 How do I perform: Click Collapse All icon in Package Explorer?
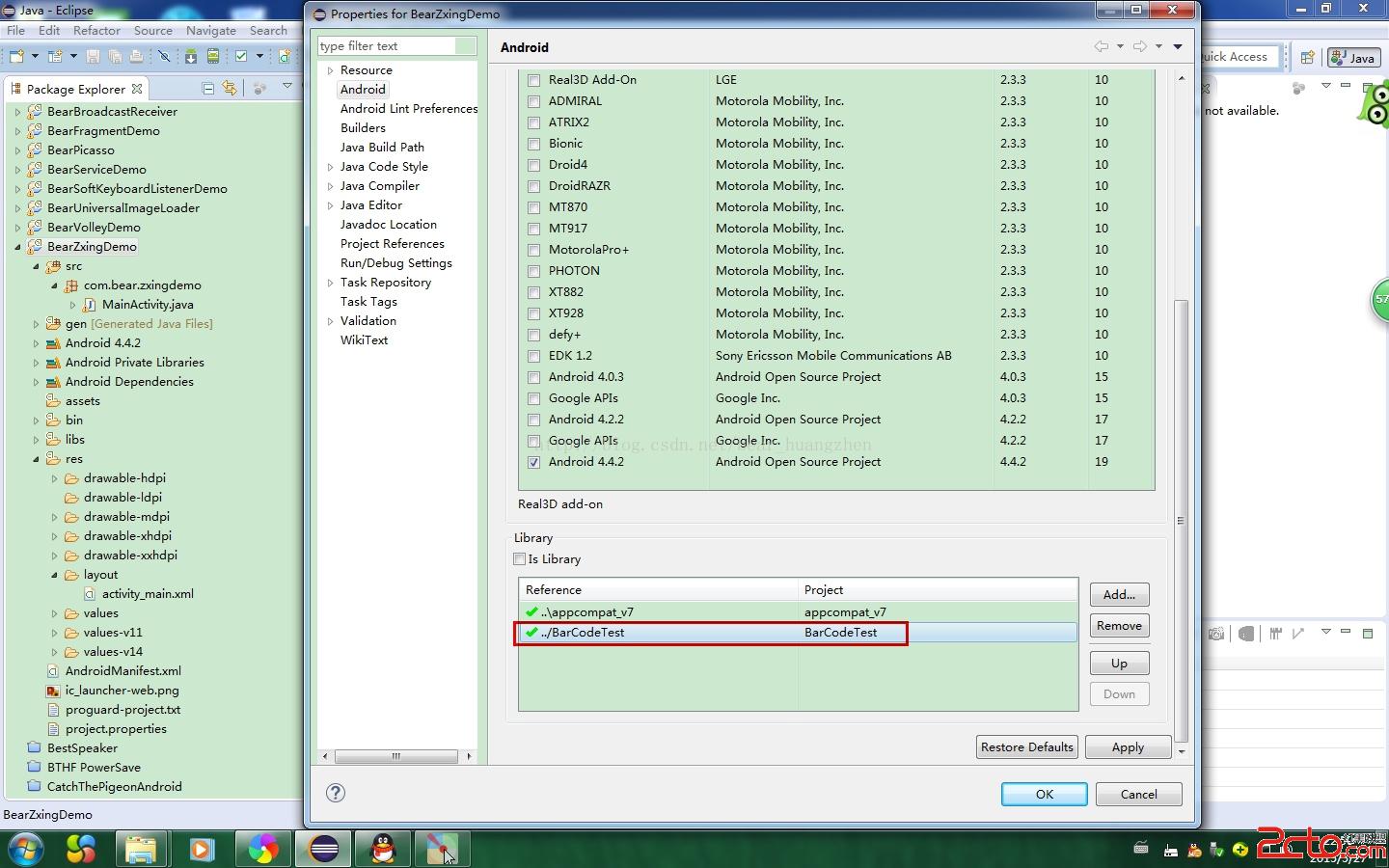tap(207, 89)
